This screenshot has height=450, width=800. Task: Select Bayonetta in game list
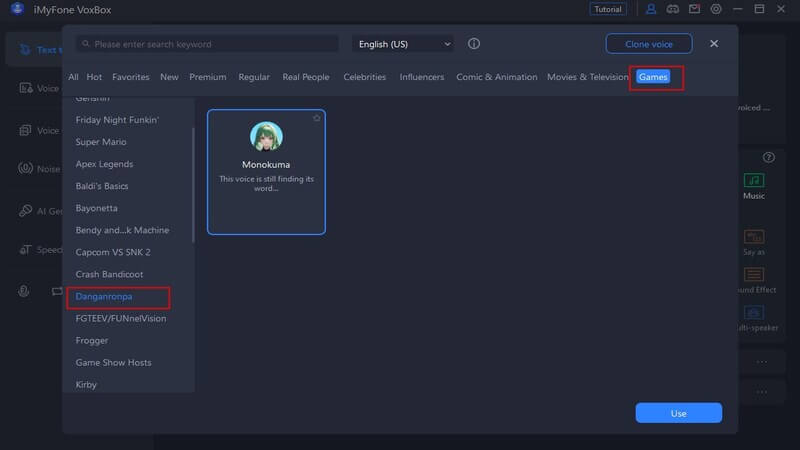click(96, 208)
